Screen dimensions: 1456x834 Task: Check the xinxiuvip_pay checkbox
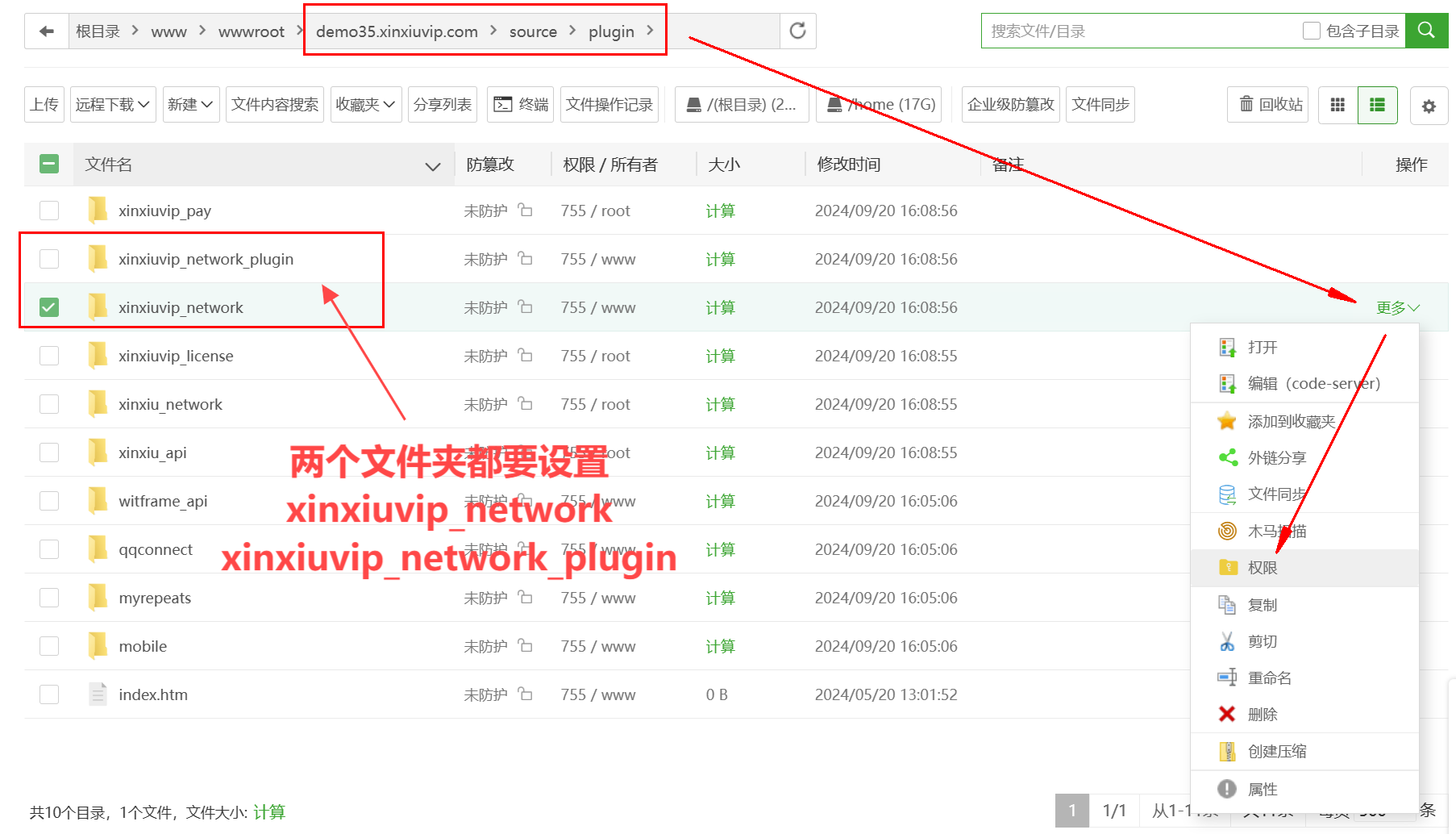point(49,211)
